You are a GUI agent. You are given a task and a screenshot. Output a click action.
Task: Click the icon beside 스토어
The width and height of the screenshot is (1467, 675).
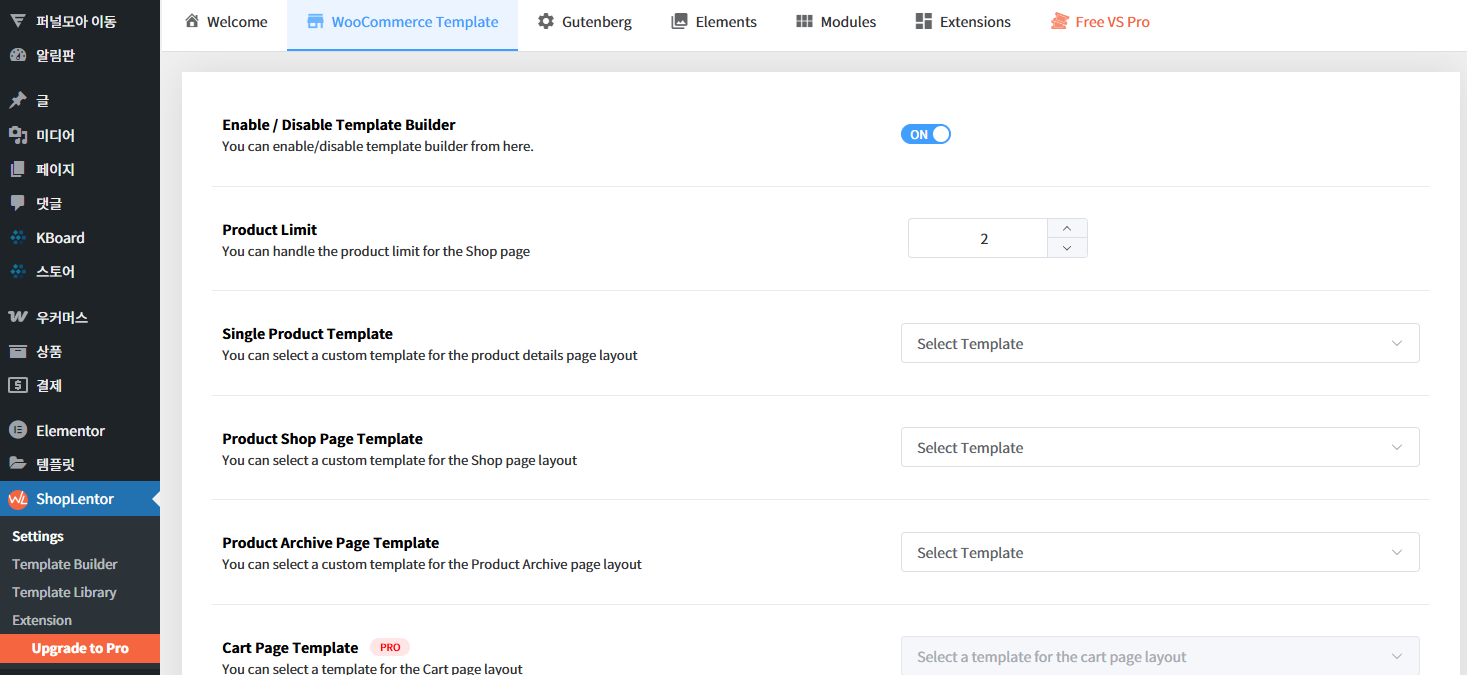[17, 271]
